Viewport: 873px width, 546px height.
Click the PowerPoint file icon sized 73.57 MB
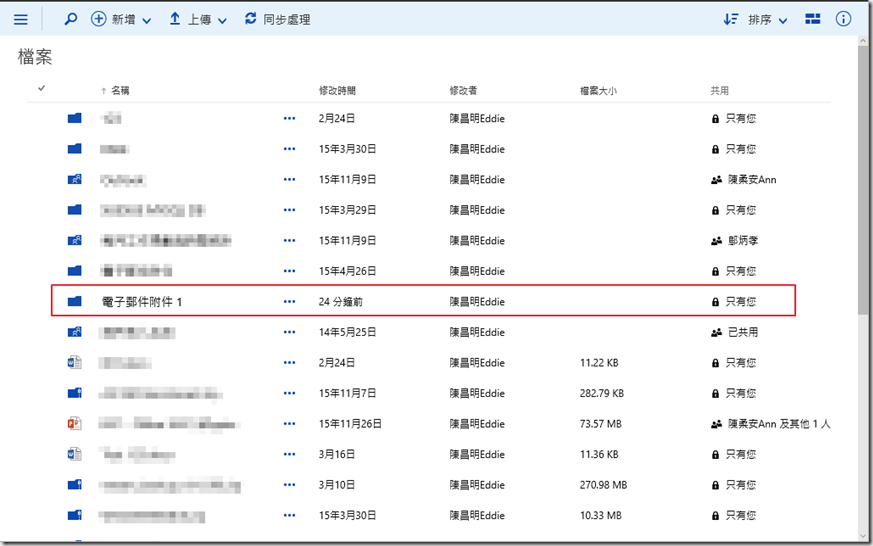pyautogui.click(x=74, y=424)
